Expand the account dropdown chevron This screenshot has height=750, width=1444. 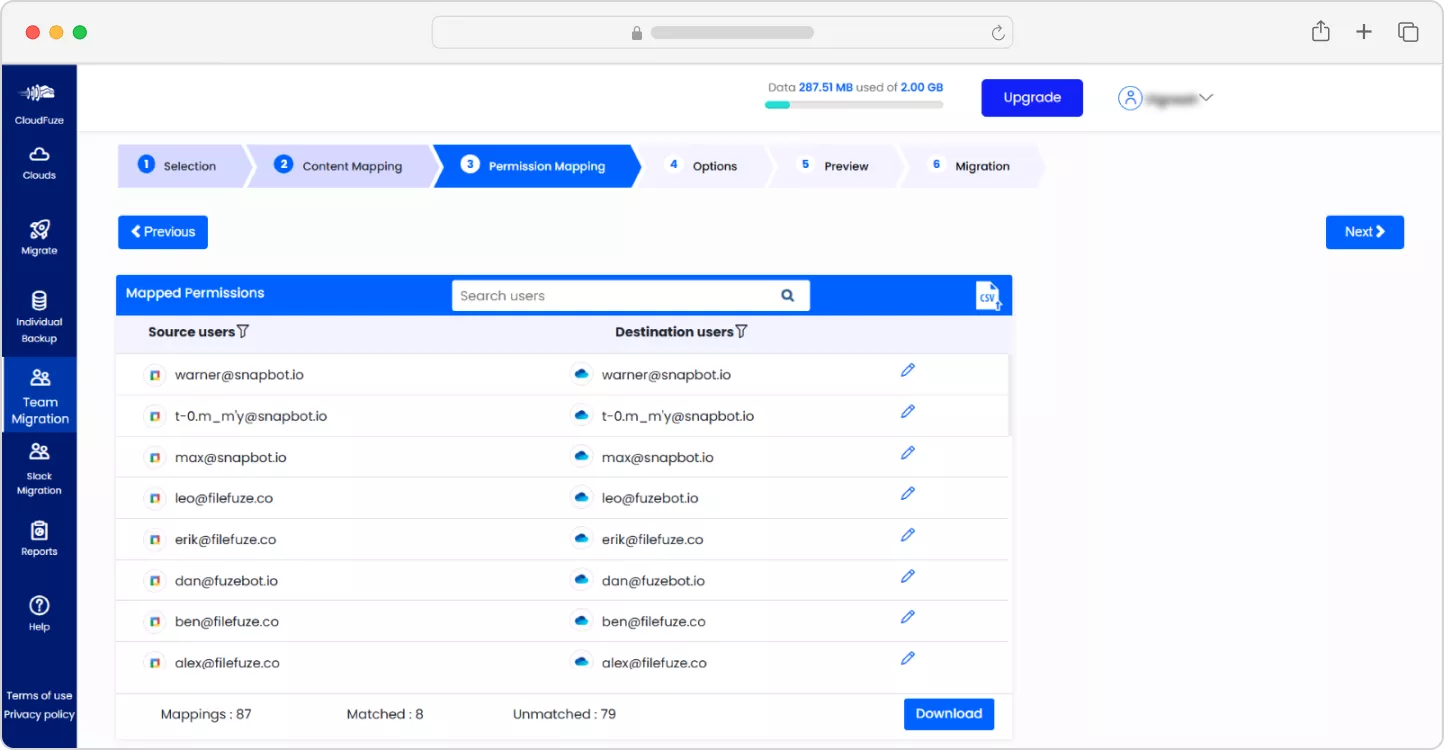tap(1206, 98)
